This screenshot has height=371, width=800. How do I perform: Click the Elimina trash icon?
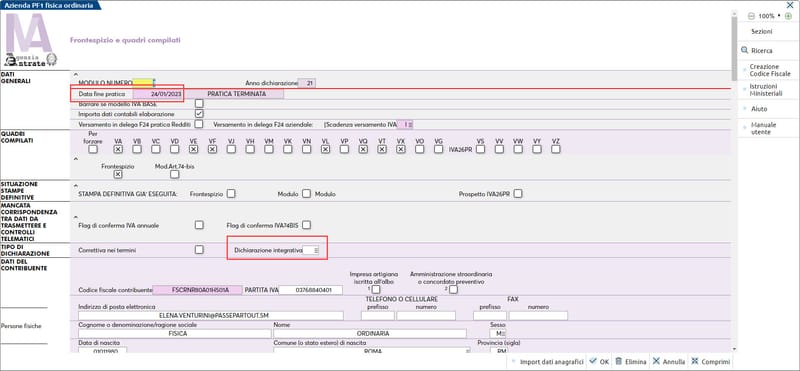pos(618,361)
